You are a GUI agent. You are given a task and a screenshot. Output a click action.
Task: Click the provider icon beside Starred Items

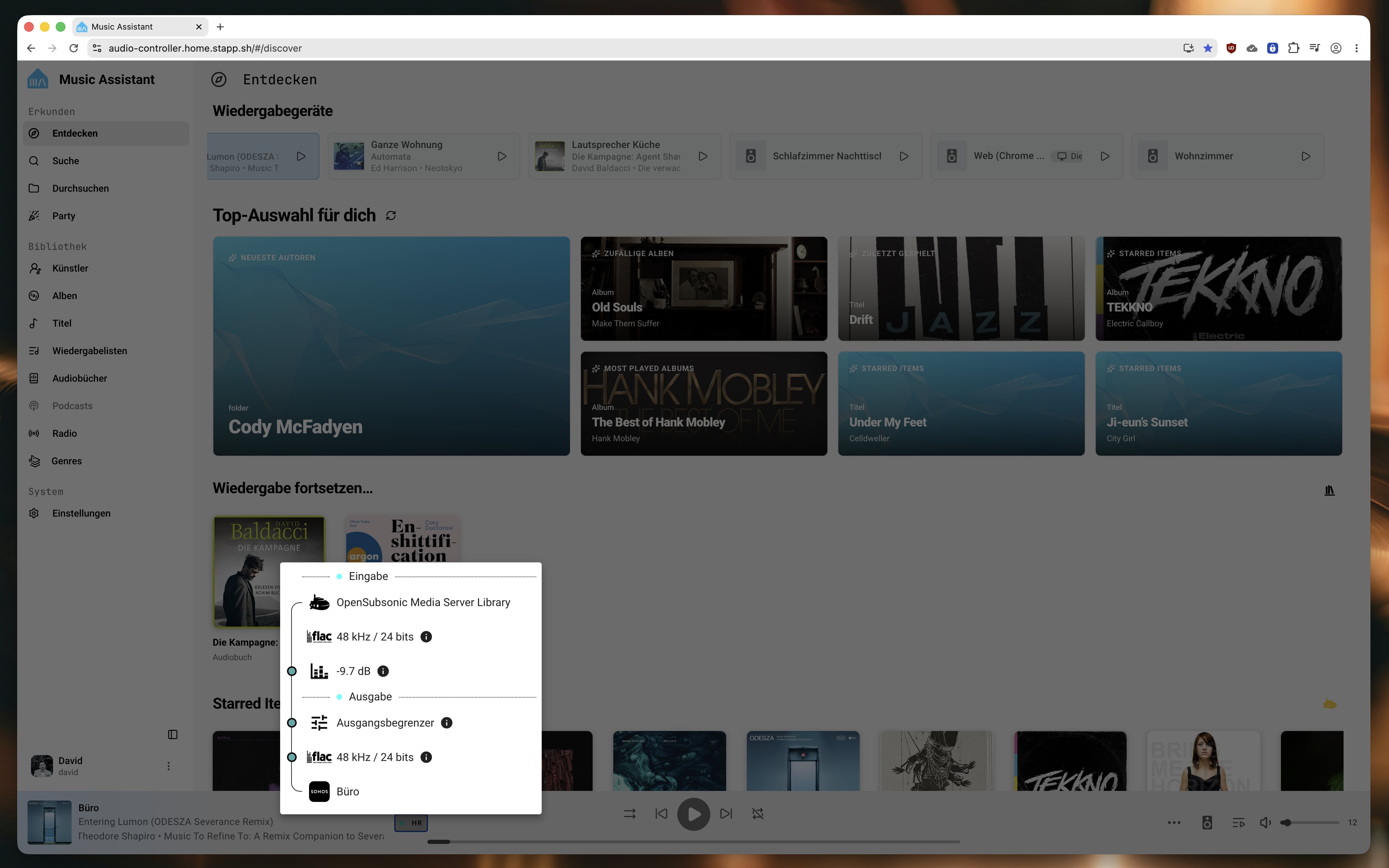click(1329, 704)
